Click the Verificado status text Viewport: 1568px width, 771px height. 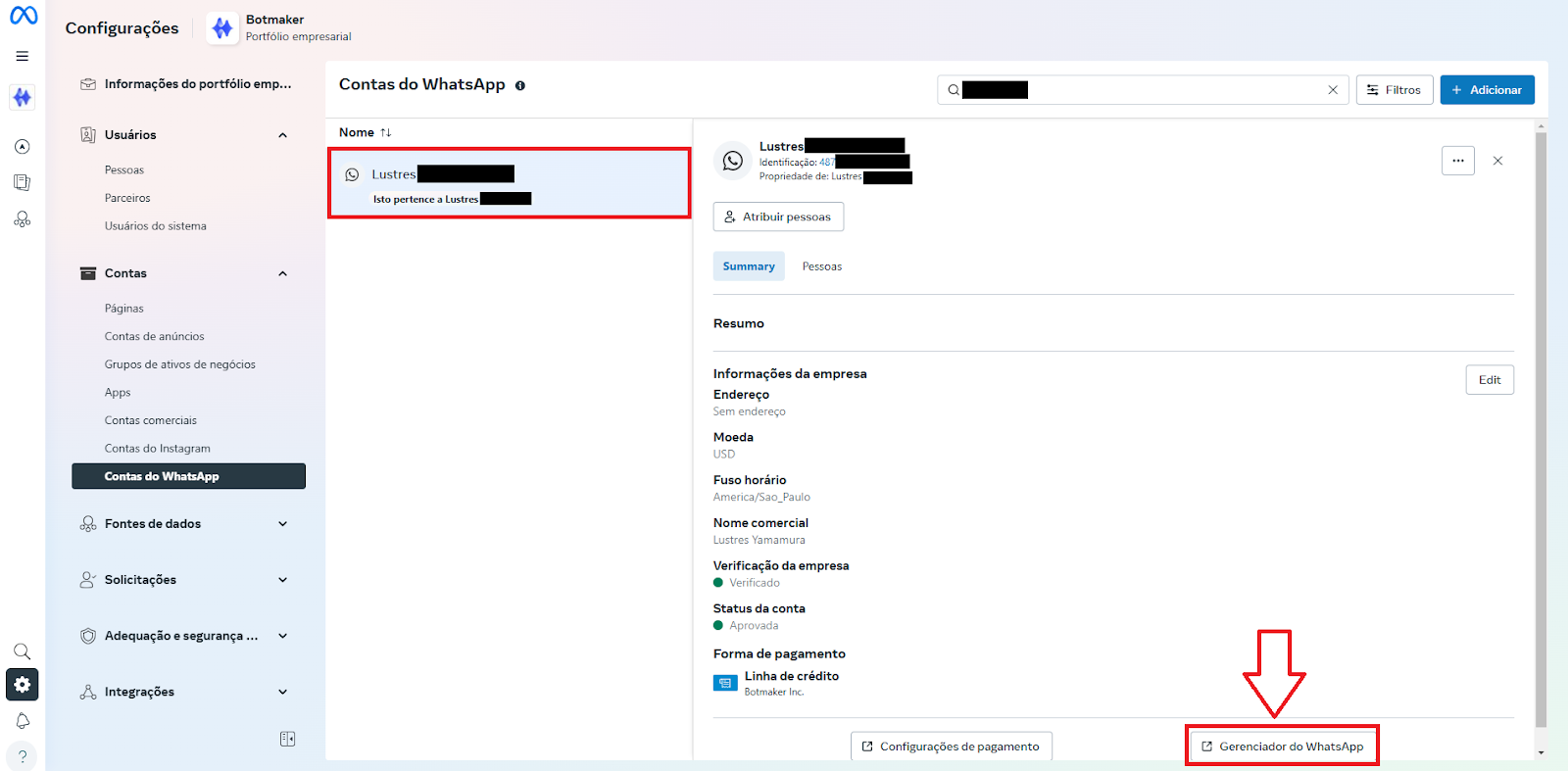pos(755,583)
